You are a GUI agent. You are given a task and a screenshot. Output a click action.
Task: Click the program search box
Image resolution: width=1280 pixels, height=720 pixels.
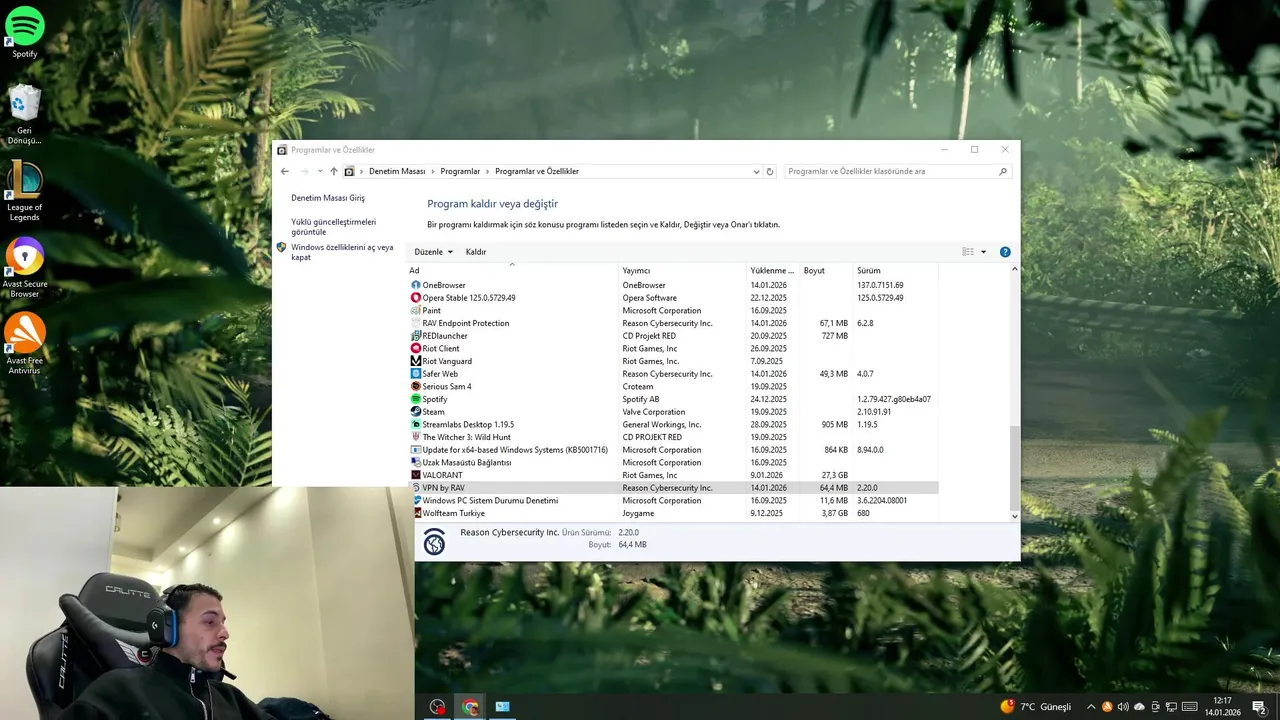(897, 171)
